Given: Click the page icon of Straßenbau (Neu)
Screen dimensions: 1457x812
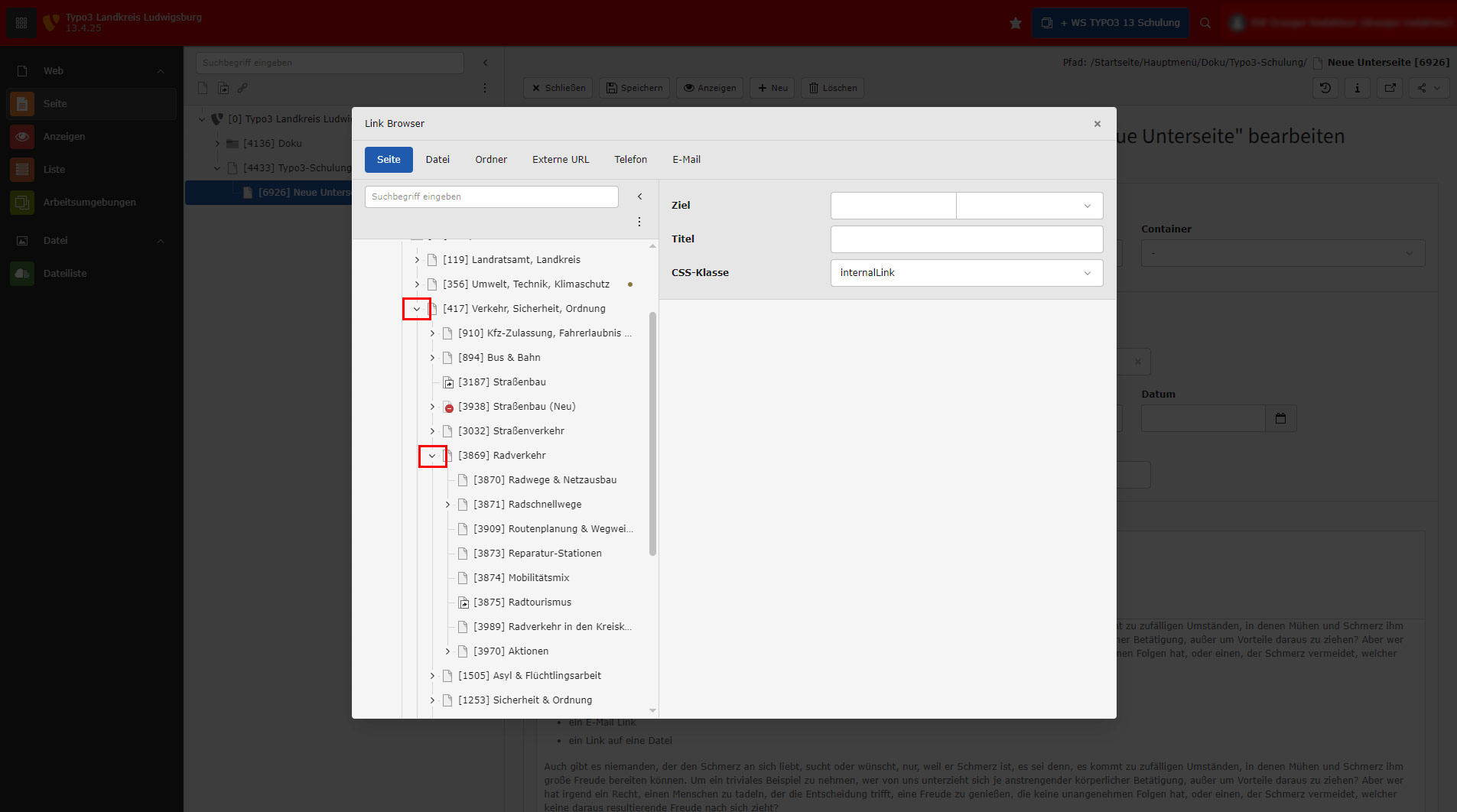Looking at the screenshot, I should point(448,407).
